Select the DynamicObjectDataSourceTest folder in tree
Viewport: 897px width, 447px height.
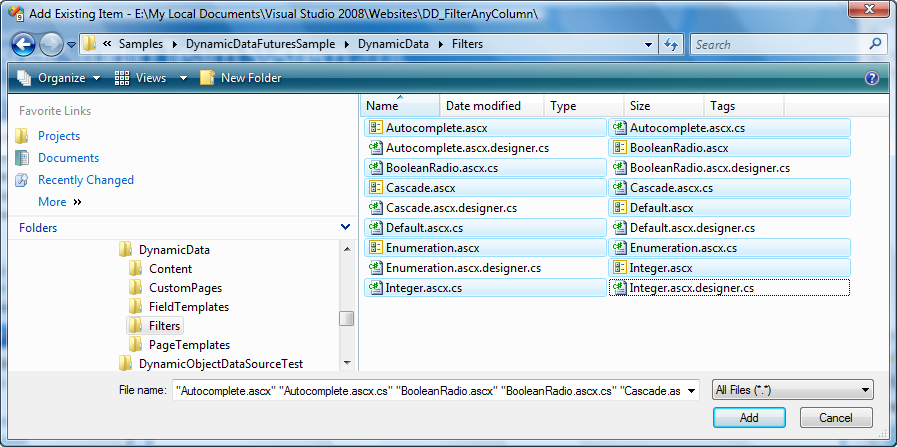(221, 363)
